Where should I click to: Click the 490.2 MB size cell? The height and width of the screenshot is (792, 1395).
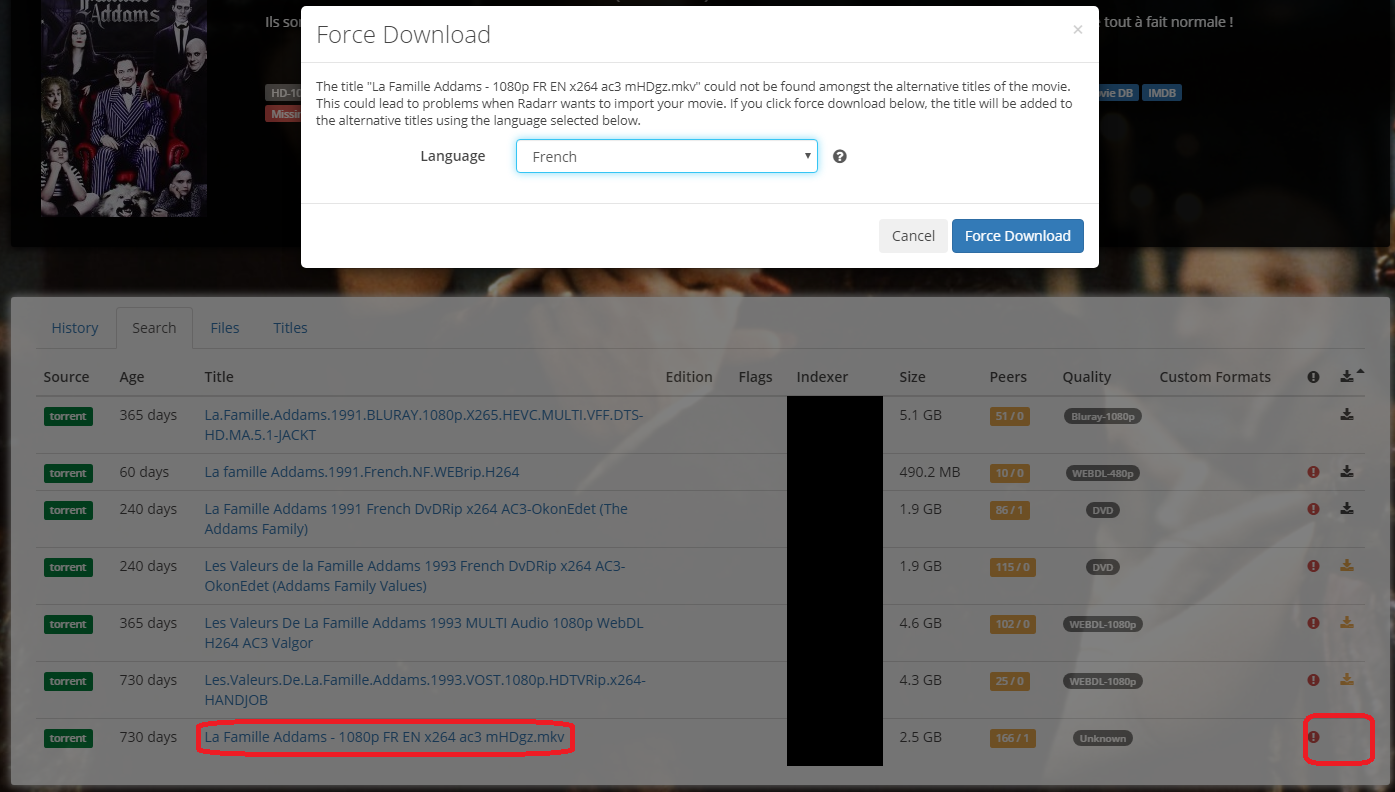[x=929, y=472]
